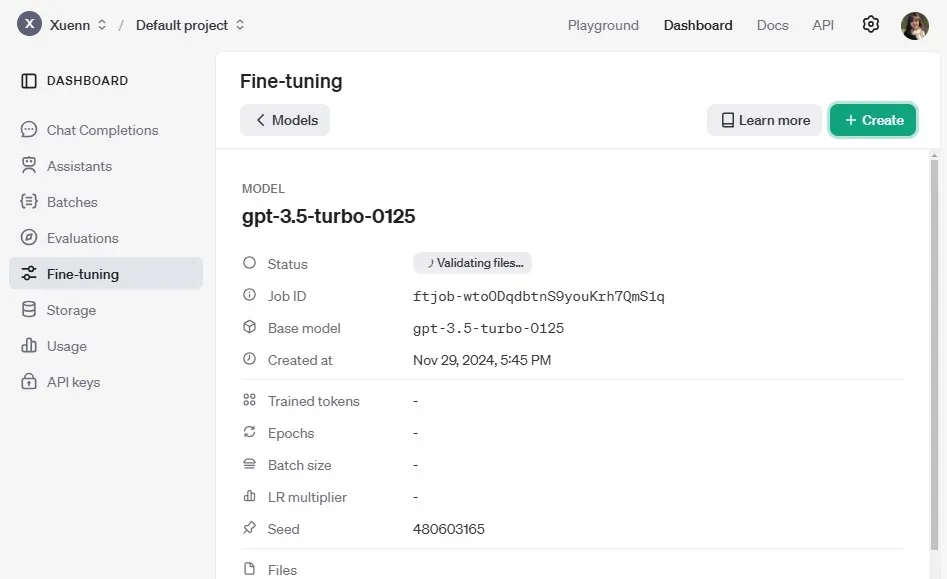
Task: Click the Validating files status badge
Action: point(472,263)
